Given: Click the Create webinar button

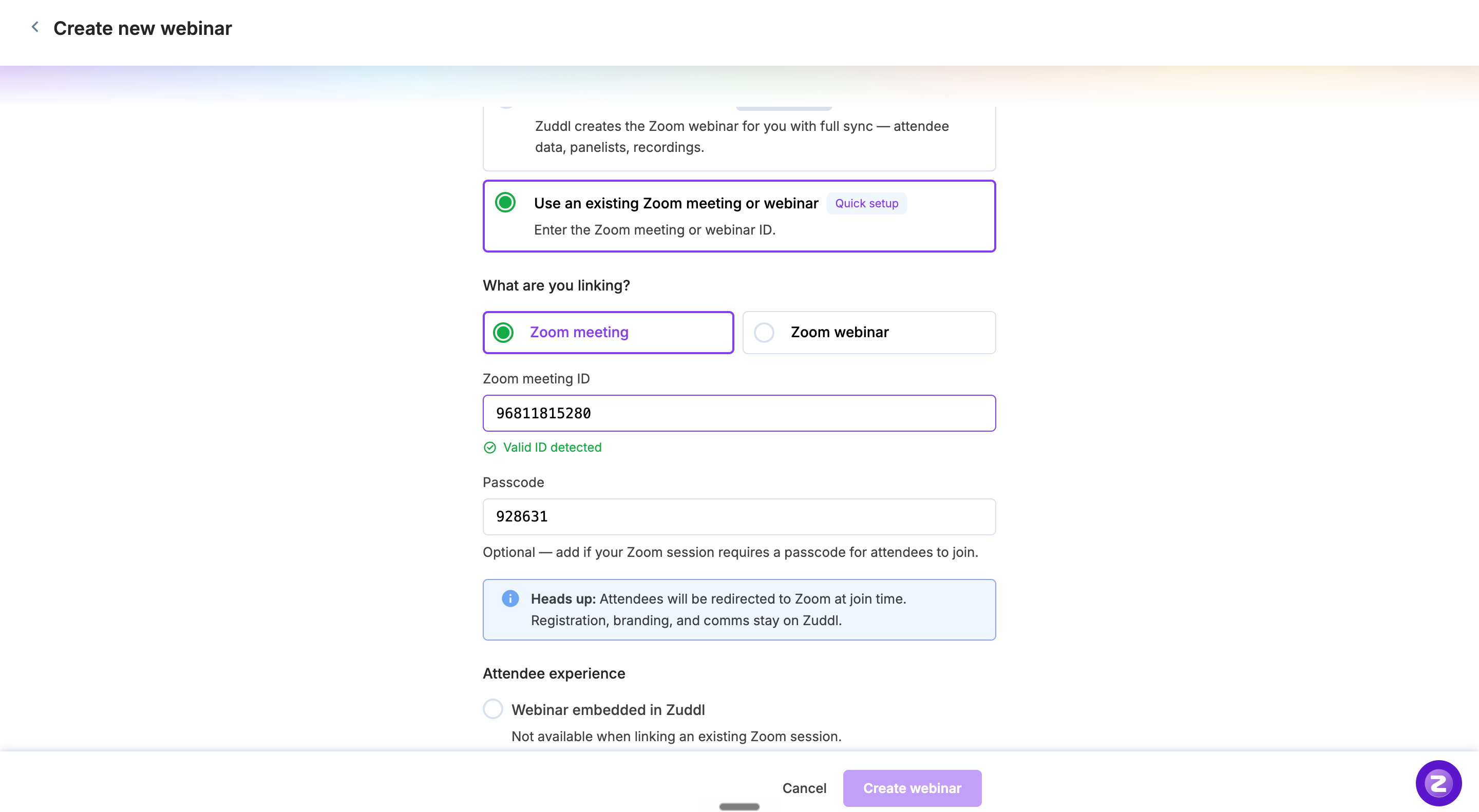Looking at the screenshot, I should pyautogui.click(x=912, y=788).
